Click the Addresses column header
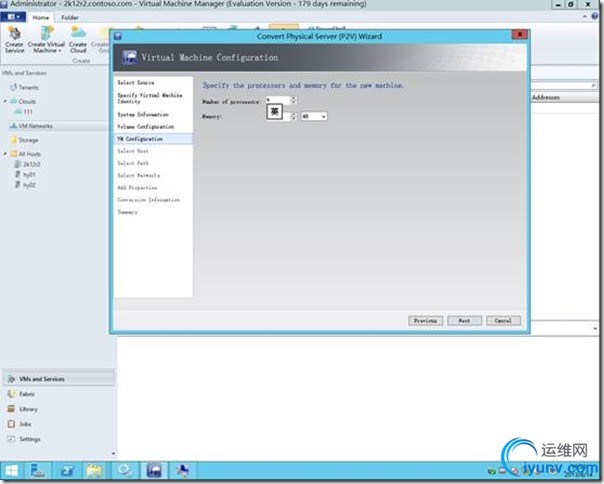This screenshot has width=604, height=484. click(546, 97)
